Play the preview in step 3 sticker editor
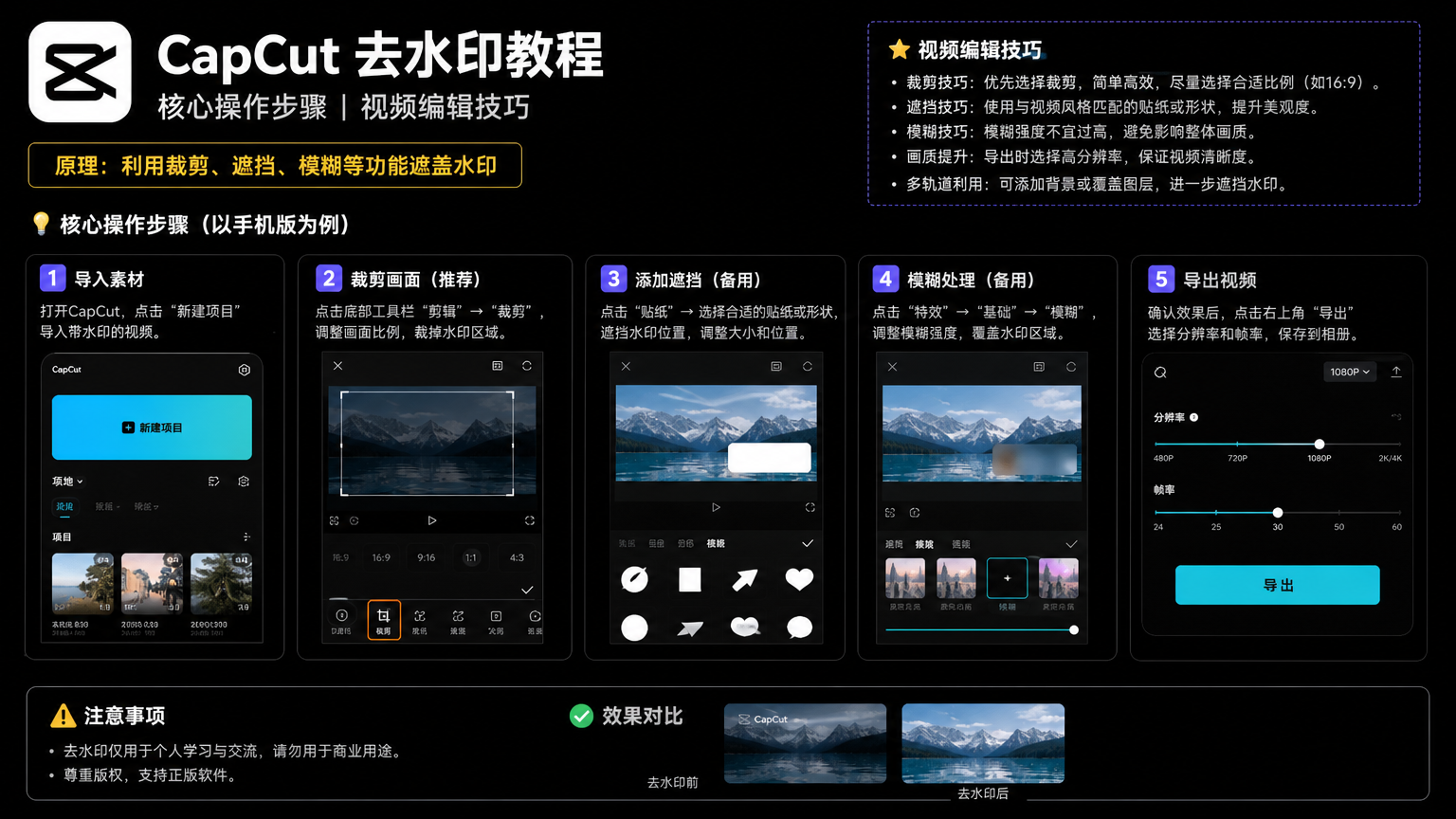 [717, 508]
